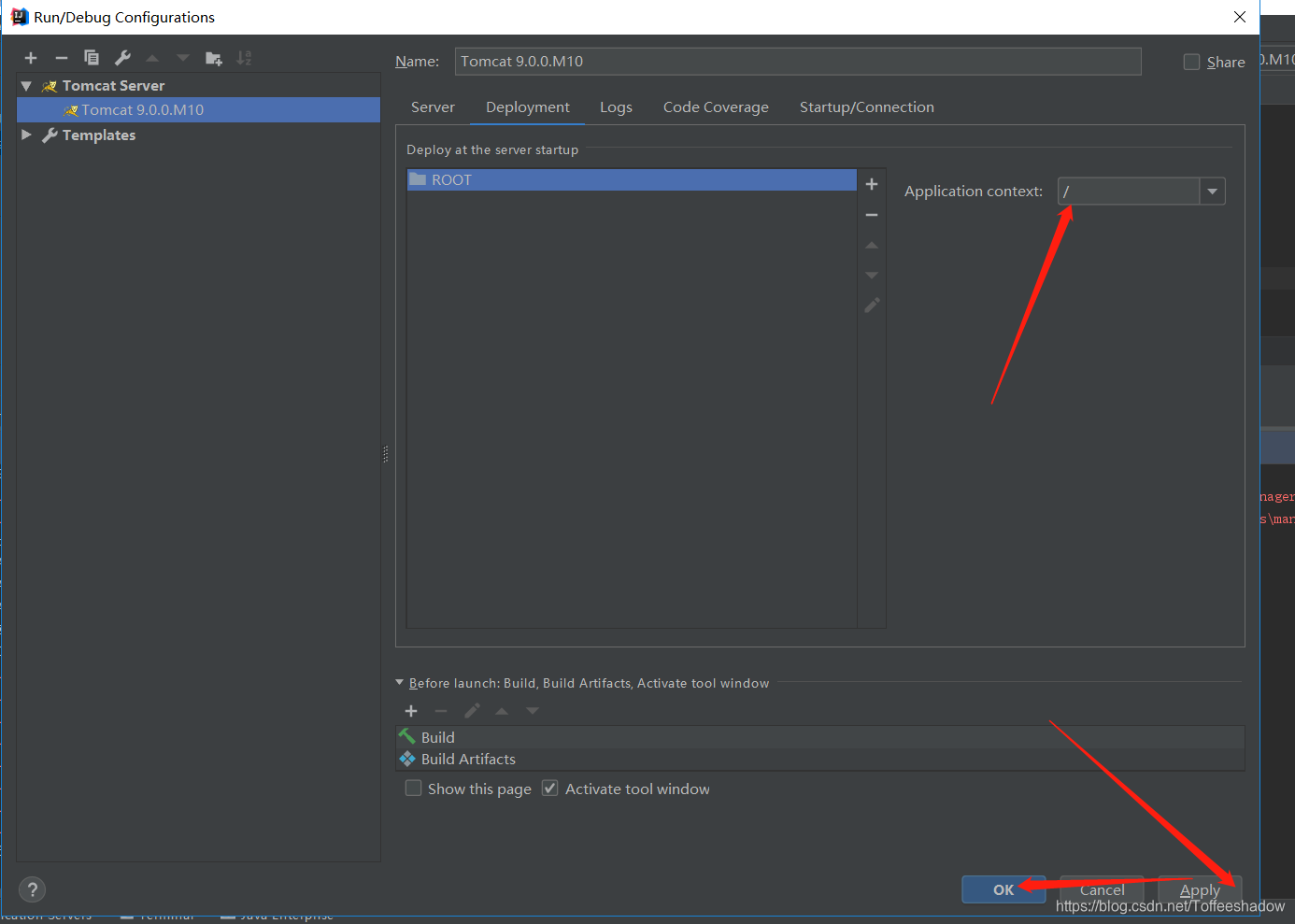Click the IntelliJ icon in title bar
The image size is (1295, 924).
click(19, 17)
